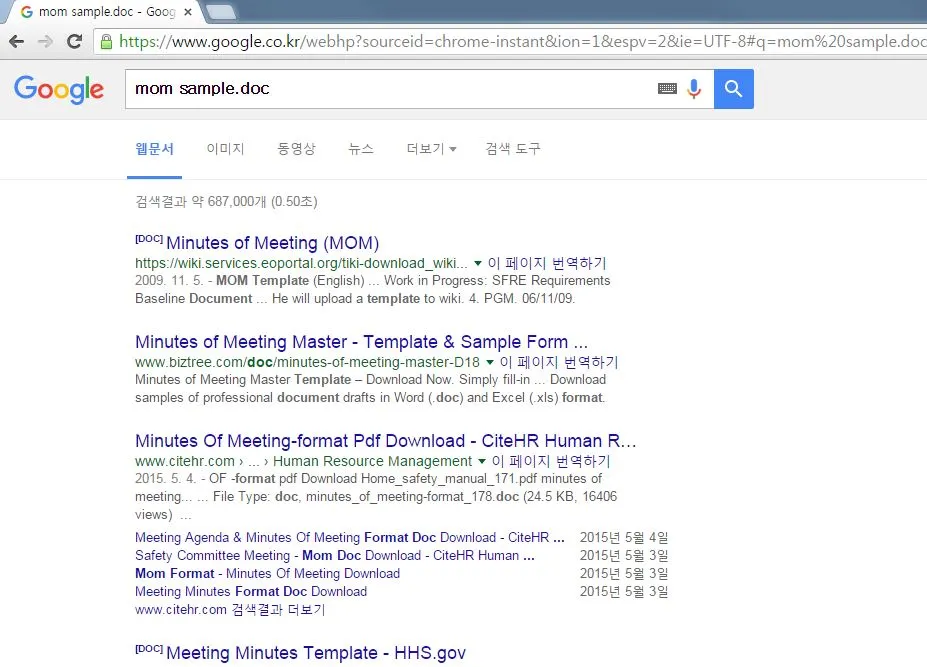Click the green URL 'https://wiki.services.eoportal.org/tiki-download_wiki...'
927x667 pixels.
coord(301,263)
